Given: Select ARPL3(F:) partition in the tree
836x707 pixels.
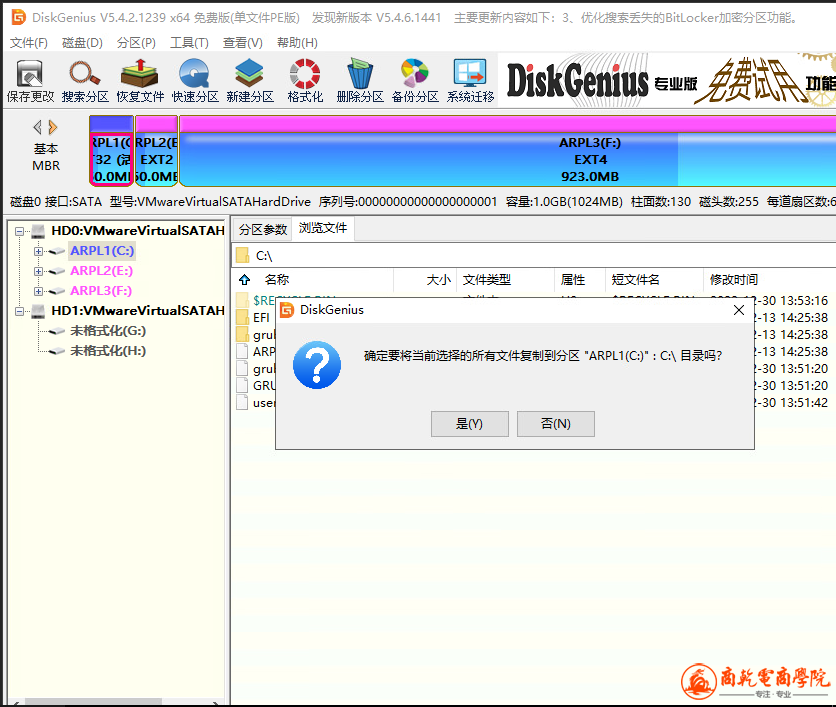Looking at the screenshot, I should [x=101, y=291].
